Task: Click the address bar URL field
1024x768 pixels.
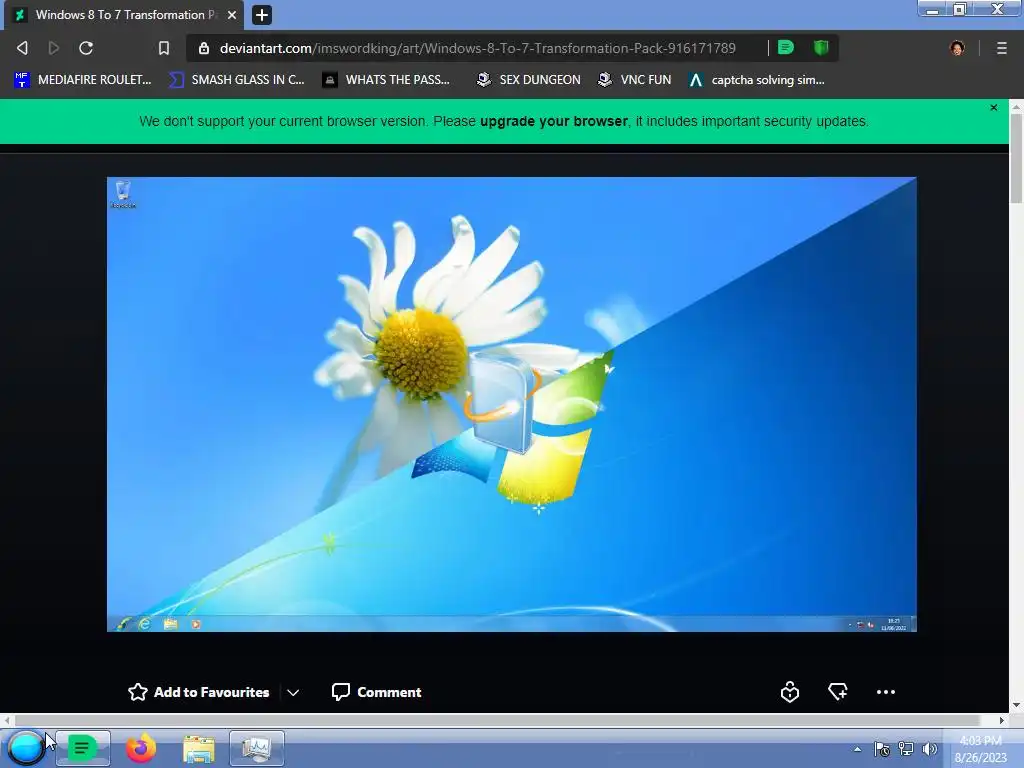Action: [477, 48]
